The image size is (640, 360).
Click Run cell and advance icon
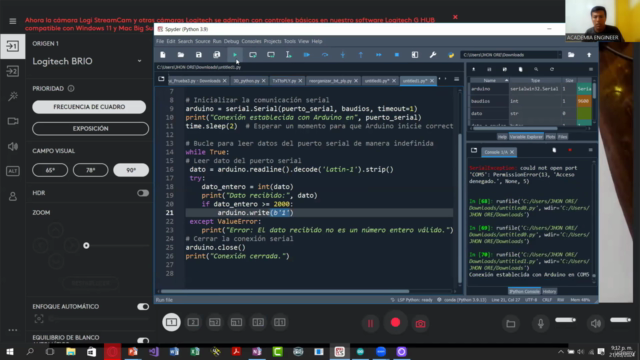(271, 55)
